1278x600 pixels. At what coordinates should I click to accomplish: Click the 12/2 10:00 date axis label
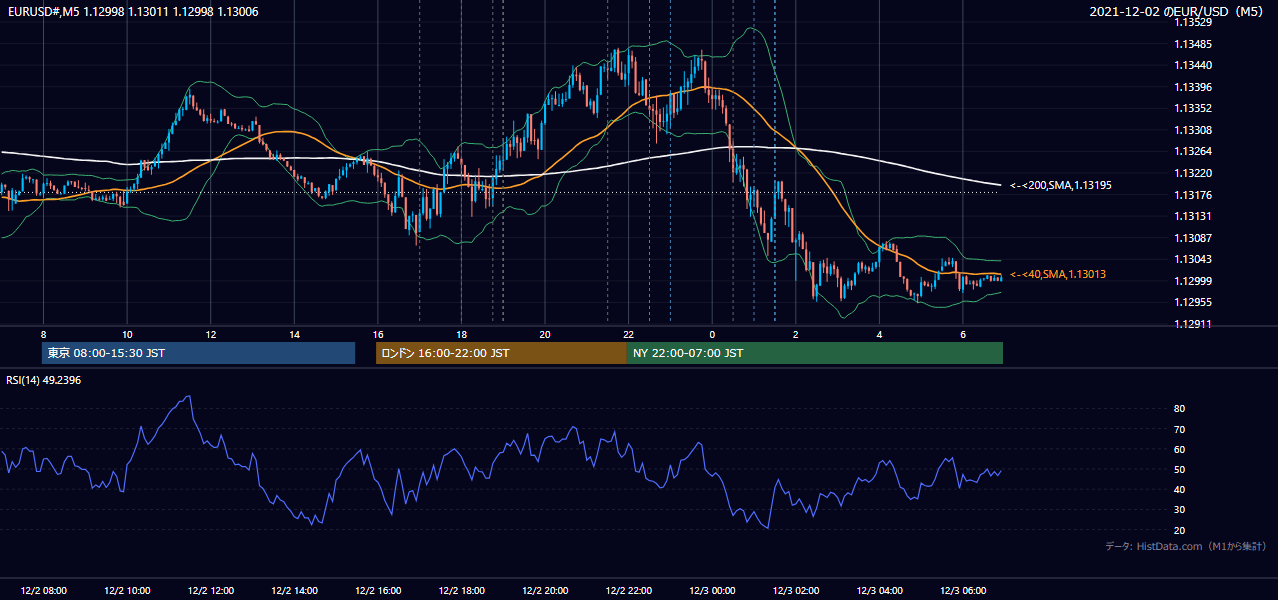(x=126, y=591)
